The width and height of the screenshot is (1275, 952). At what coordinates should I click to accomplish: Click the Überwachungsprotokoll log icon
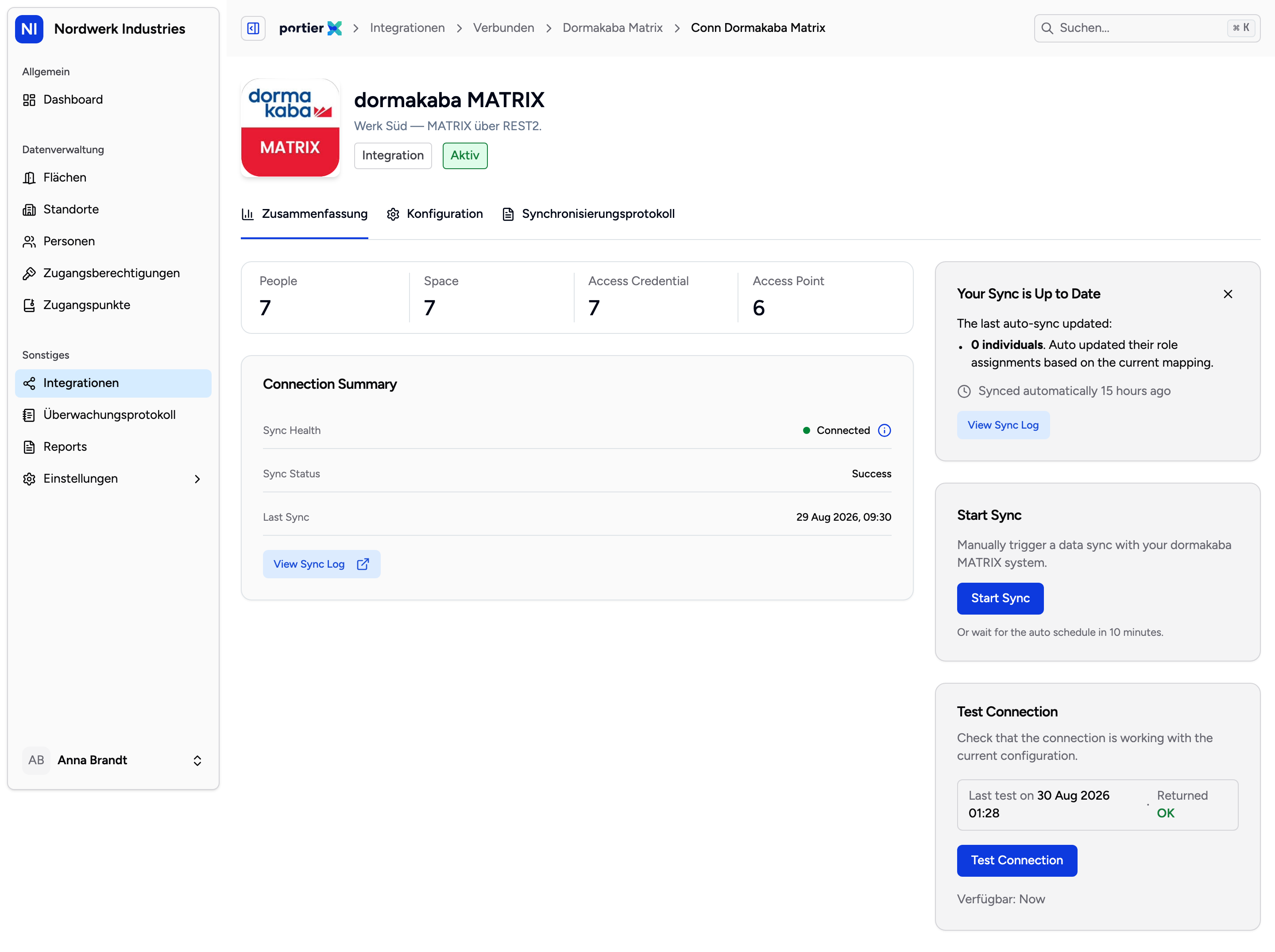point(29,415)
